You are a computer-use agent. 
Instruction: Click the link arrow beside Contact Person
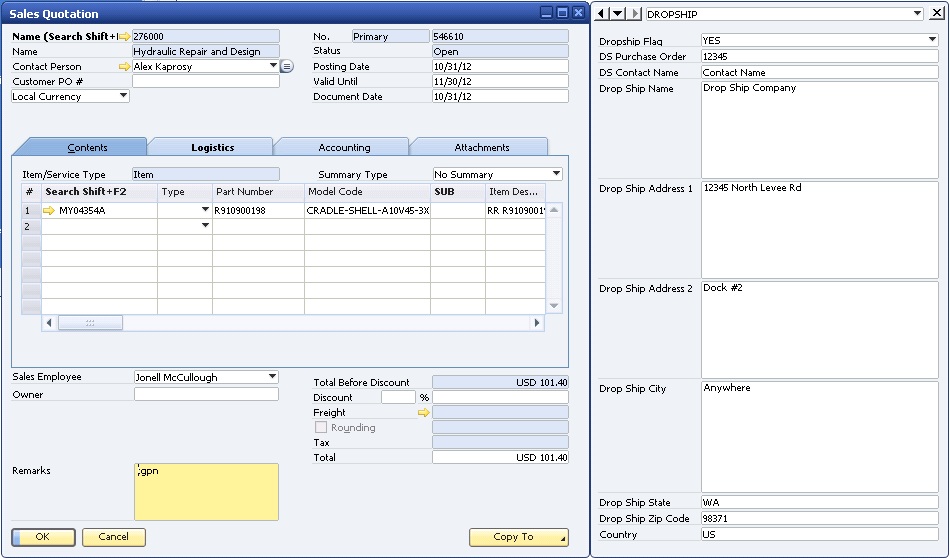pyautogui.click(x=125, y=67)
